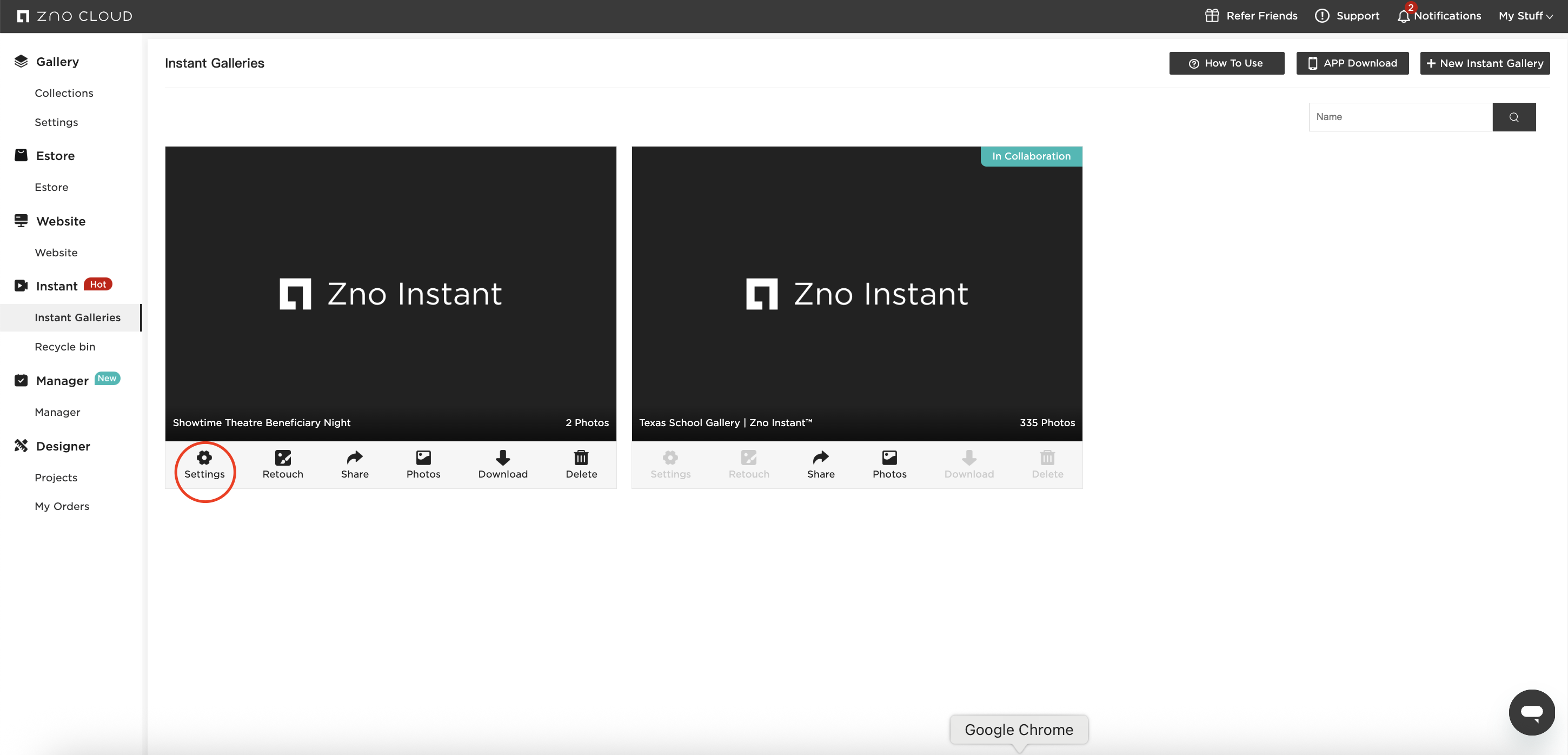Click the Share icon under Showtime Theatre gallery
This screenshot has height=755, width=1568.
click(x=354, y=465)
